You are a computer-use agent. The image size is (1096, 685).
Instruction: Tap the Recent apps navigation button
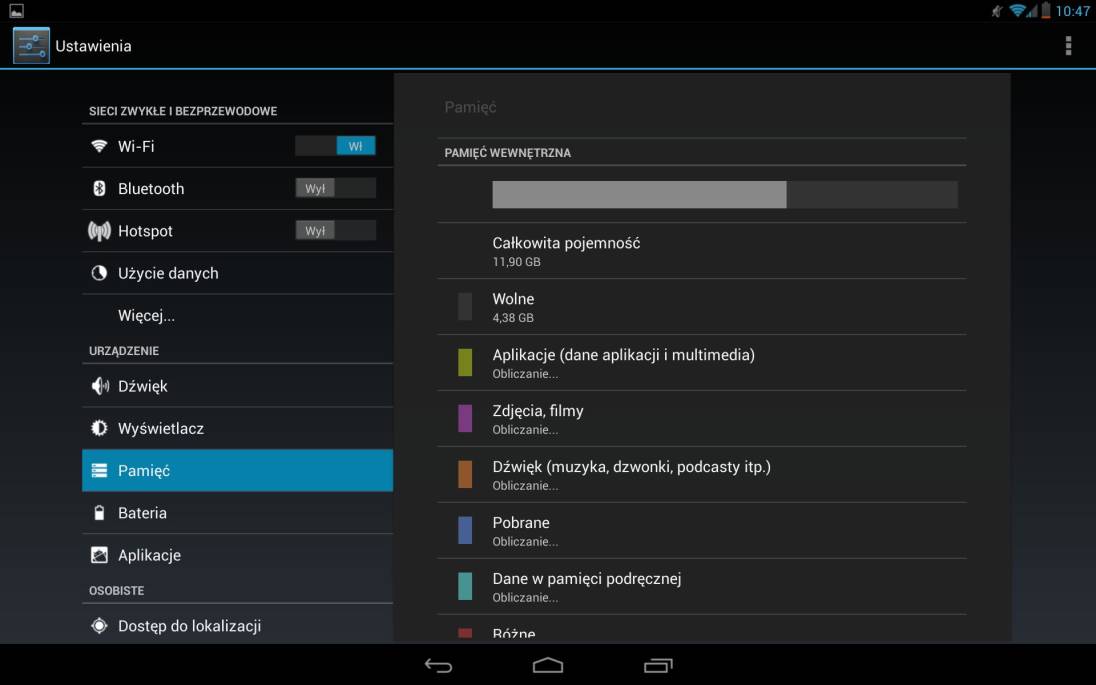[658, 665]
